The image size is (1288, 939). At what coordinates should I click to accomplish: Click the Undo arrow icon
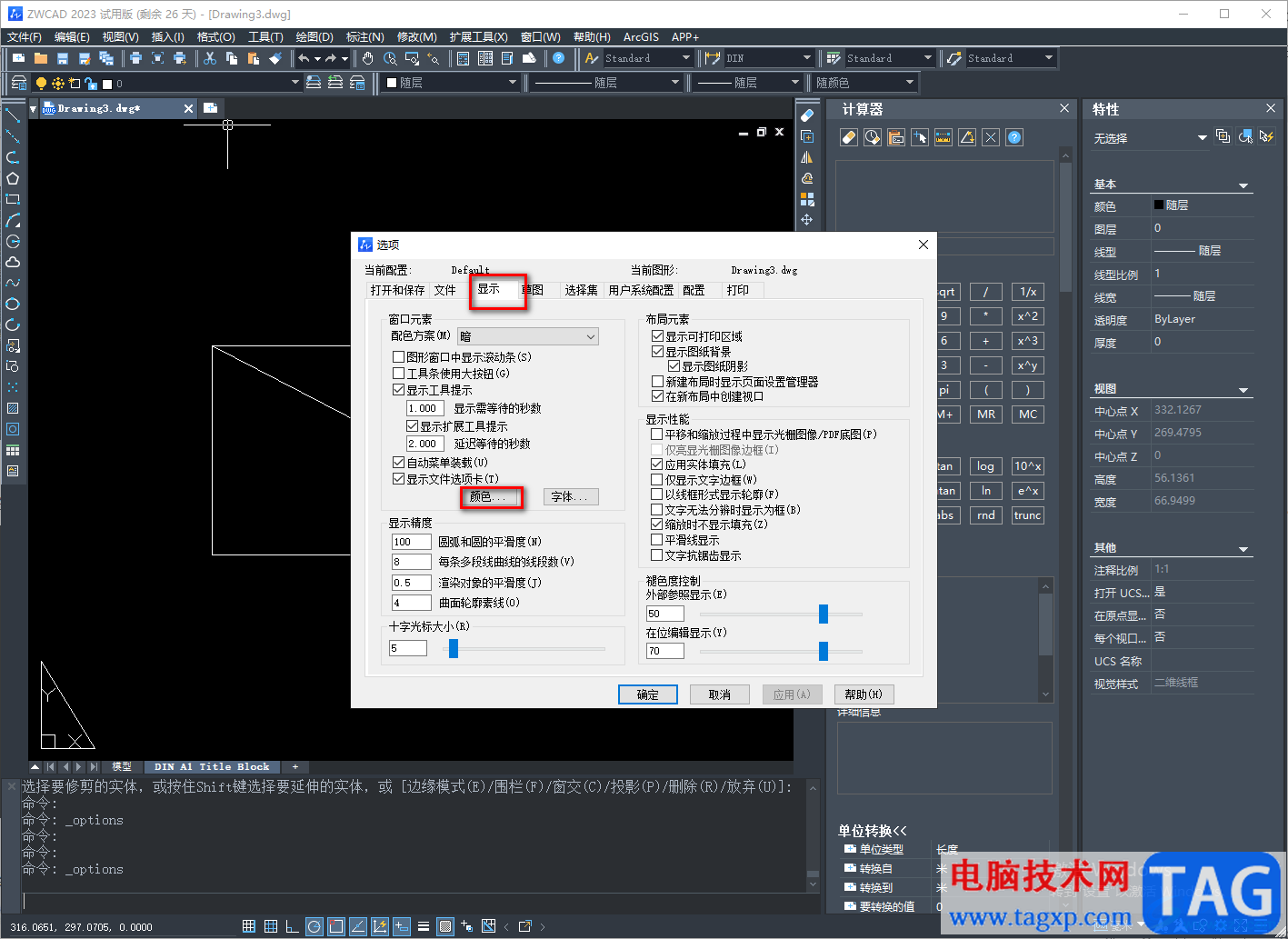click(304, 58)
